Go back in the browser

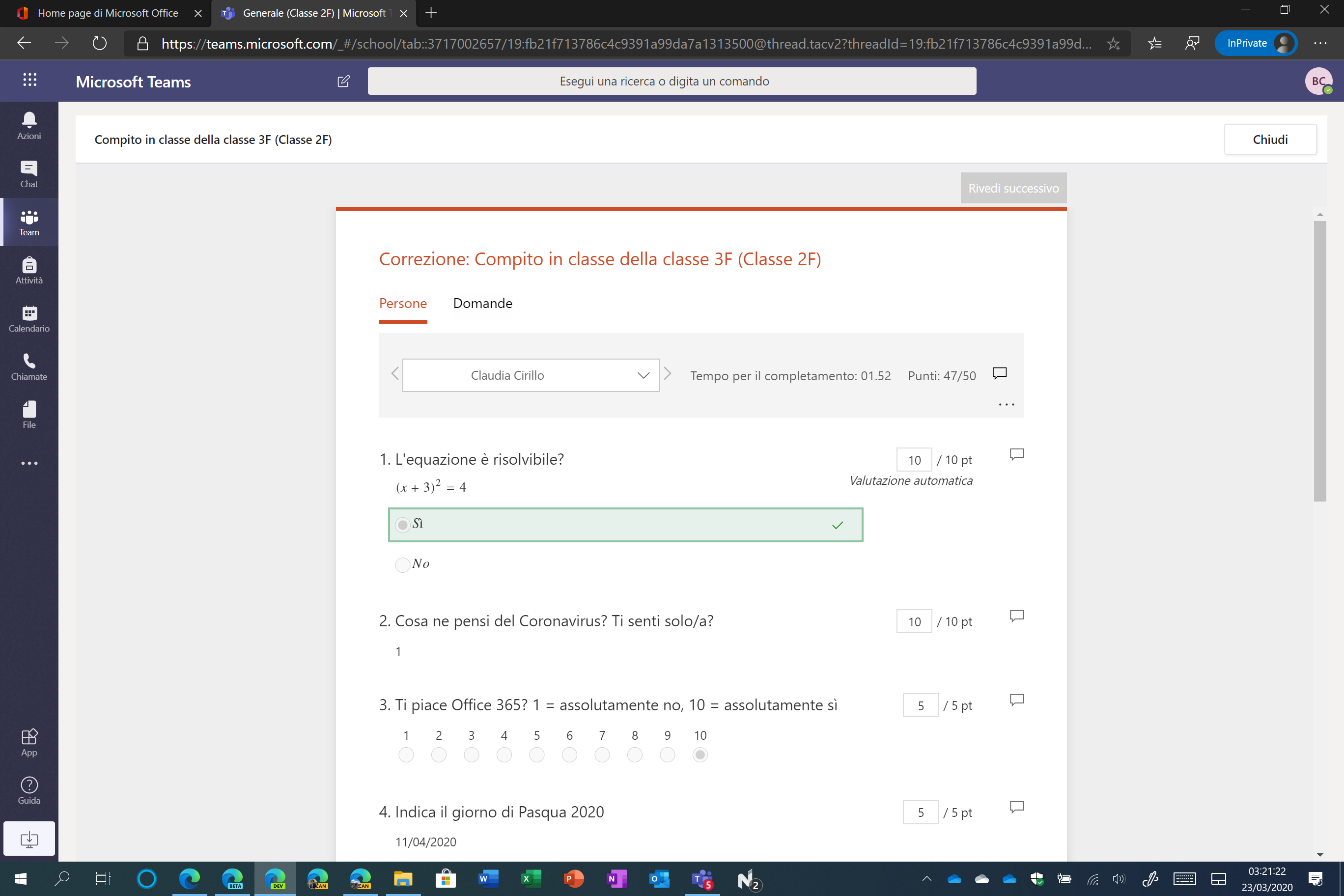[24, 43]
